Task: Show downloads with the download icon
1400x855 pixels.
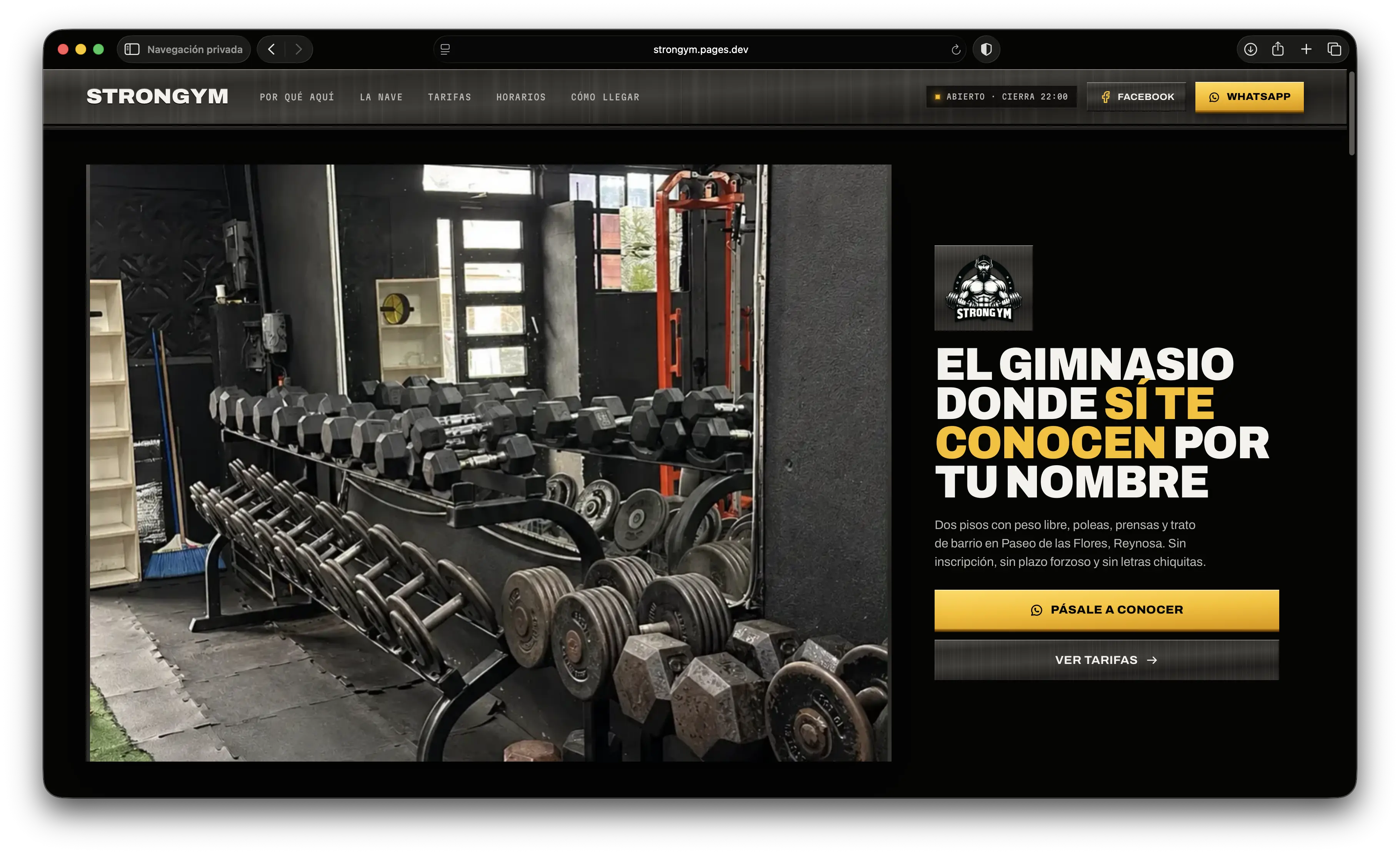Action: 1250,50
